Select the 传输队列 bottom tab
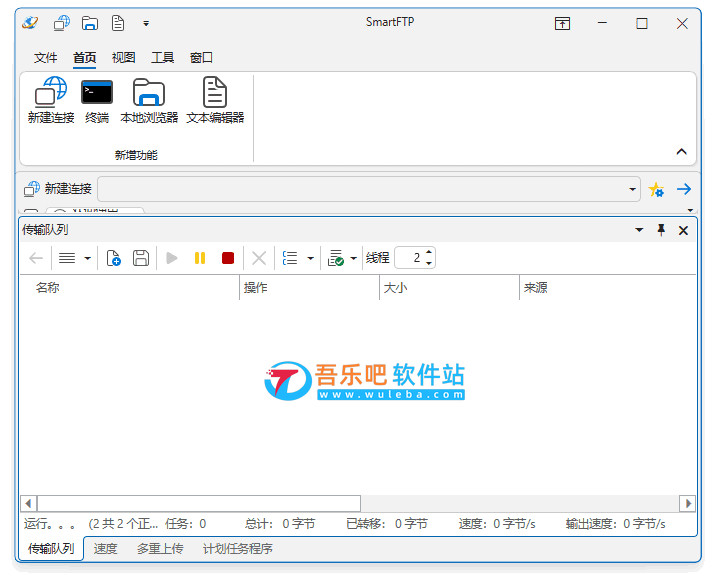The height and width of the screenshot is (584, 716). pos(51,548)
